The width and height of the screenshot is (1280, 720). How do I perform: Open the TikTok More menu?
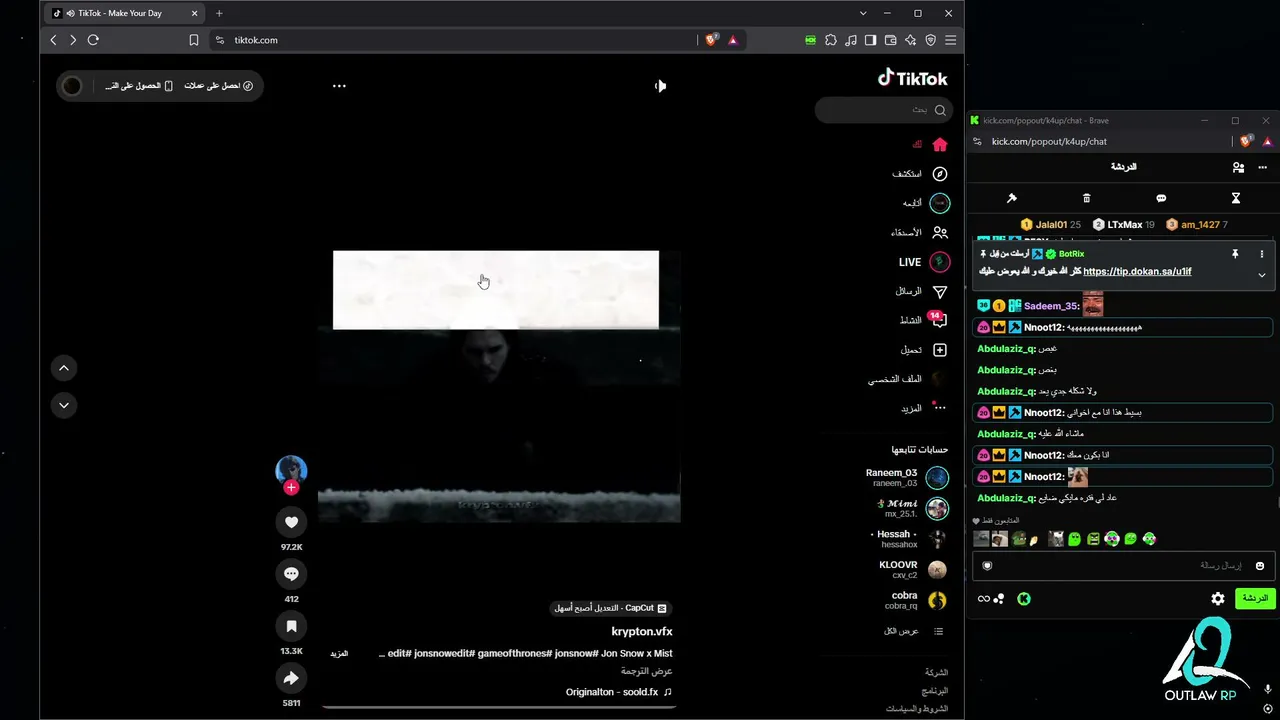pos(923,409)
